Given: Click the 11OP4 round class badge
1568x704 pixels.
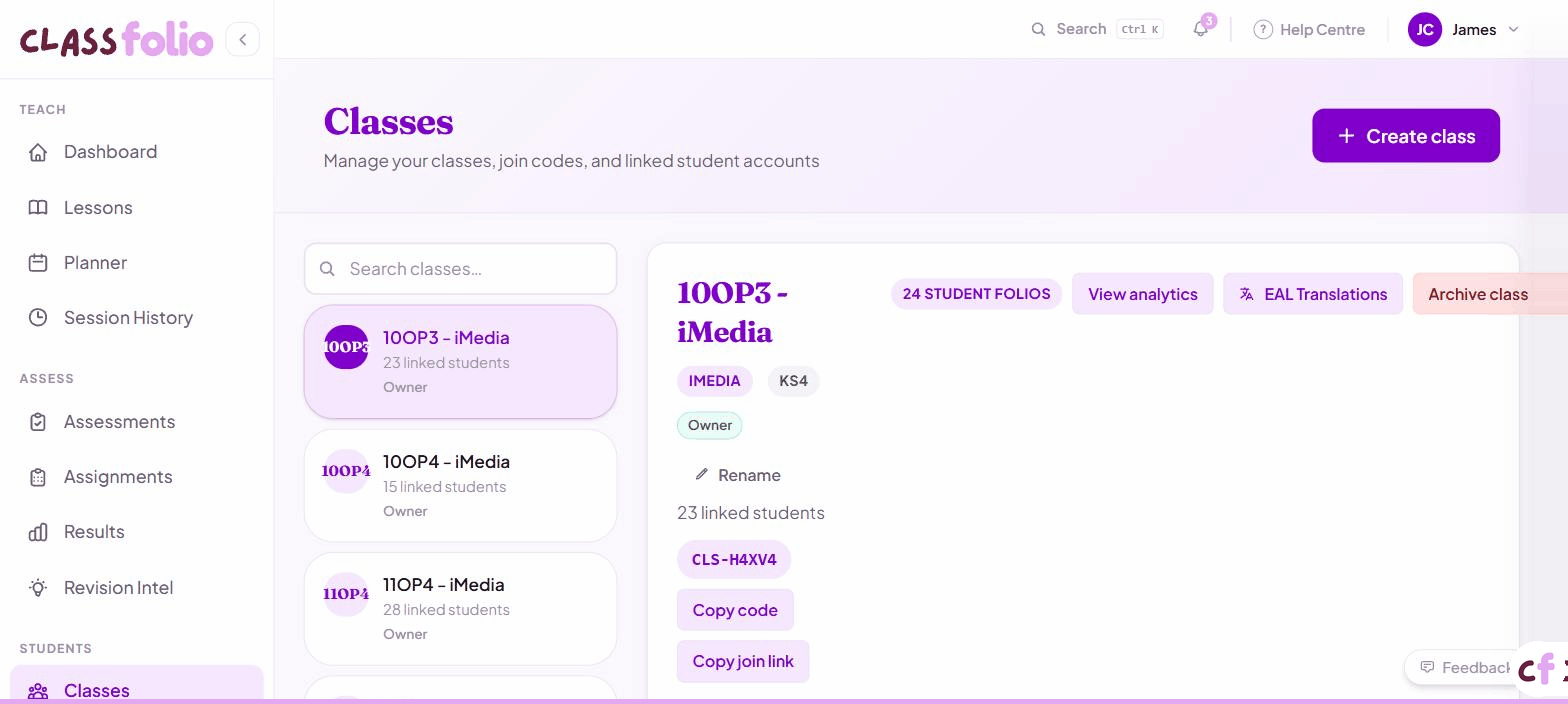Looking at the screenshot, I should (346, 594).
